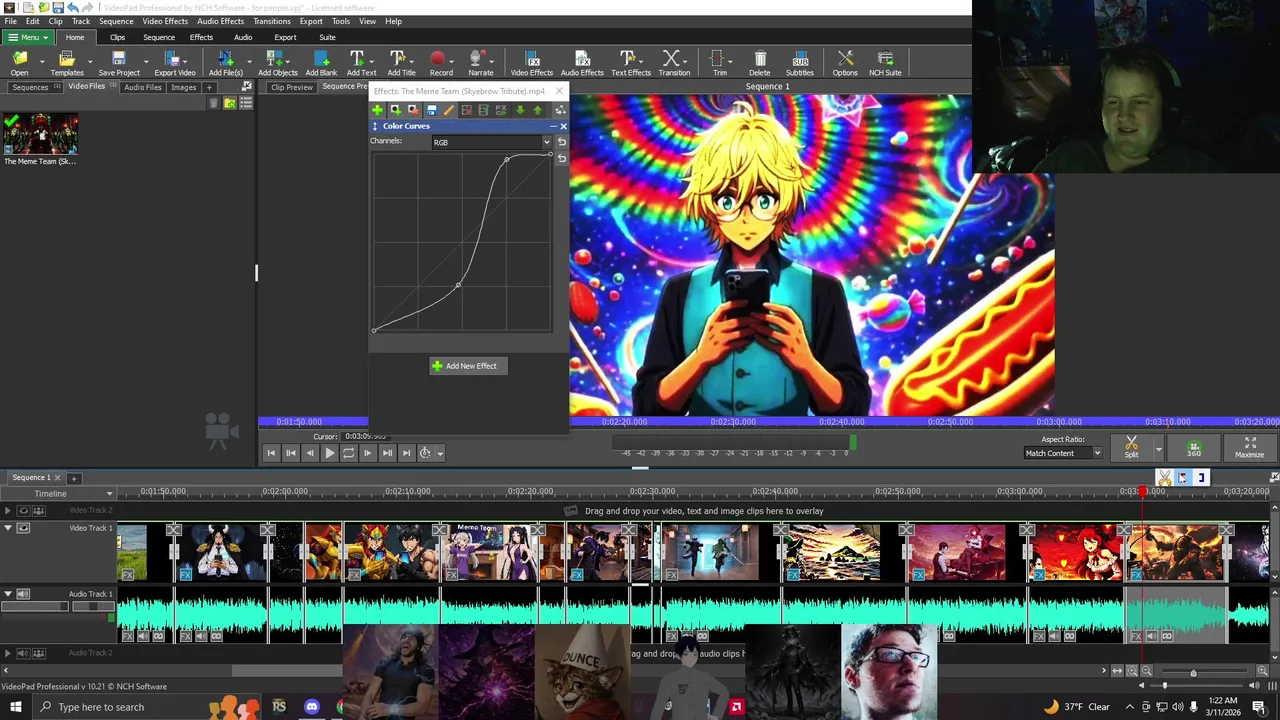This screenshot has height=720, width=1280.
Task: Click the save effect chain disk icon
Action: point(431,110)
